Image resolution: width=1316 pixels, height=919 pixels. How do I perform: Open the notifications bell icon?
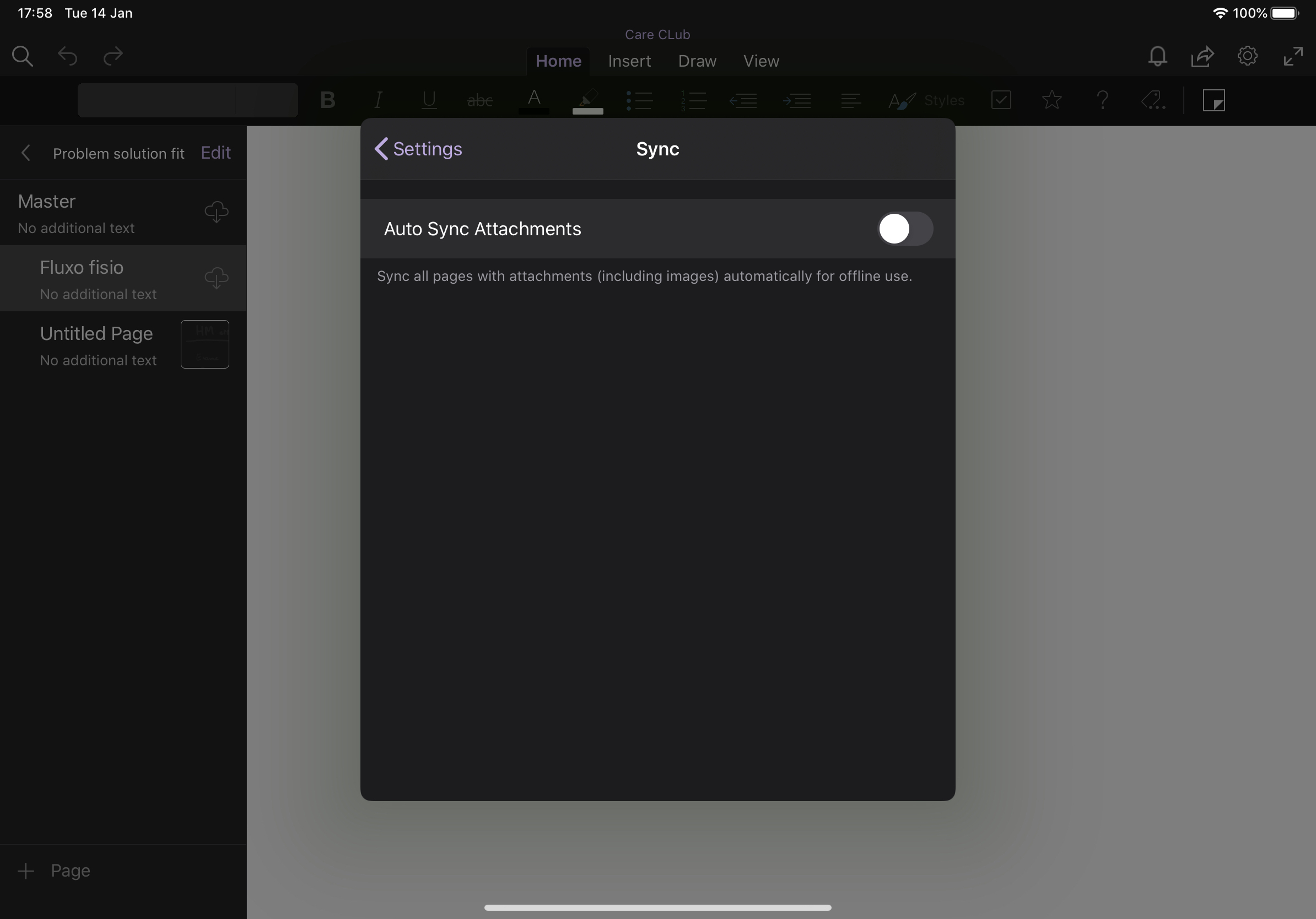tap(1157, 56)
